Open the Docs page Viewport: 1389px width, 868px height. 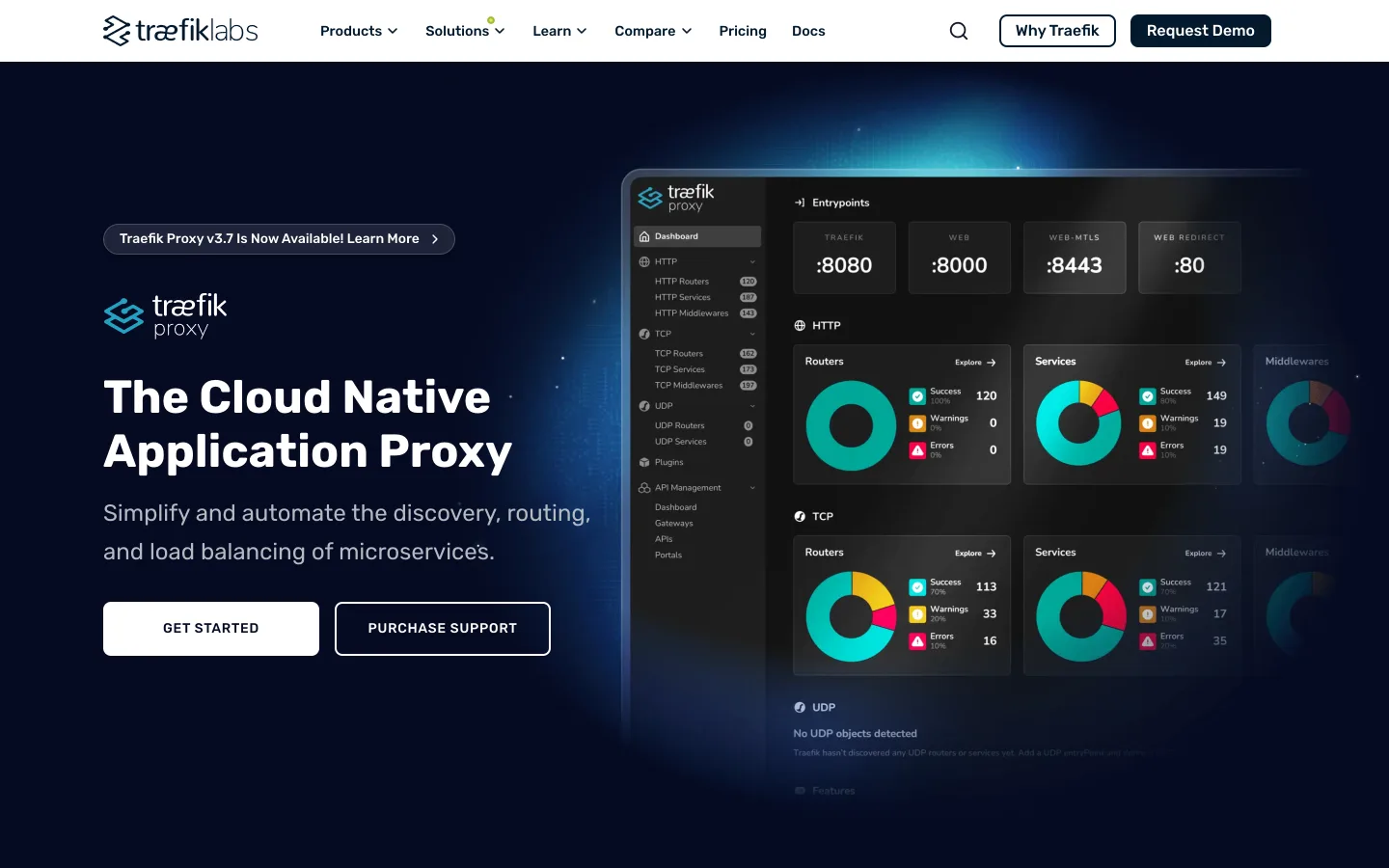click(808, 31)
